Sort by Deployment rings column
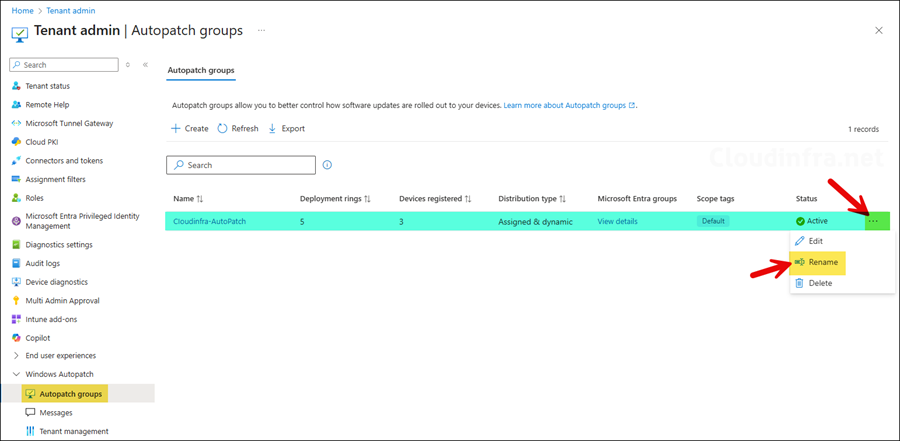Viewport: 900px width, 441px height. pos(335,199)
